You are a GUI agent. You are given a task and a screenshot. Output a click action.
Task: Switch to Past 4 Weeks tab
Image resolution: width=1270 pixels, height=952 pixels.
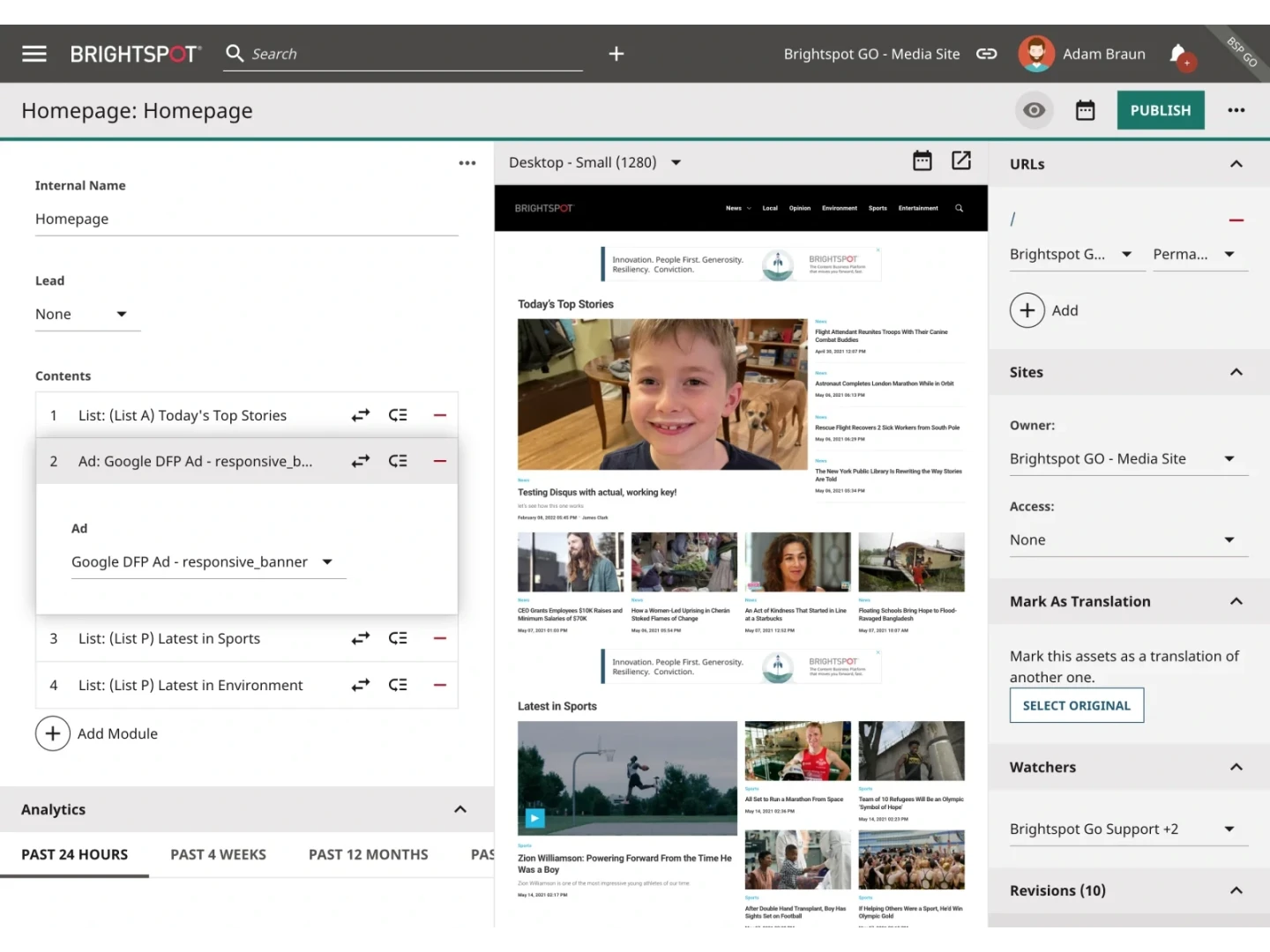tap(218, 854)
